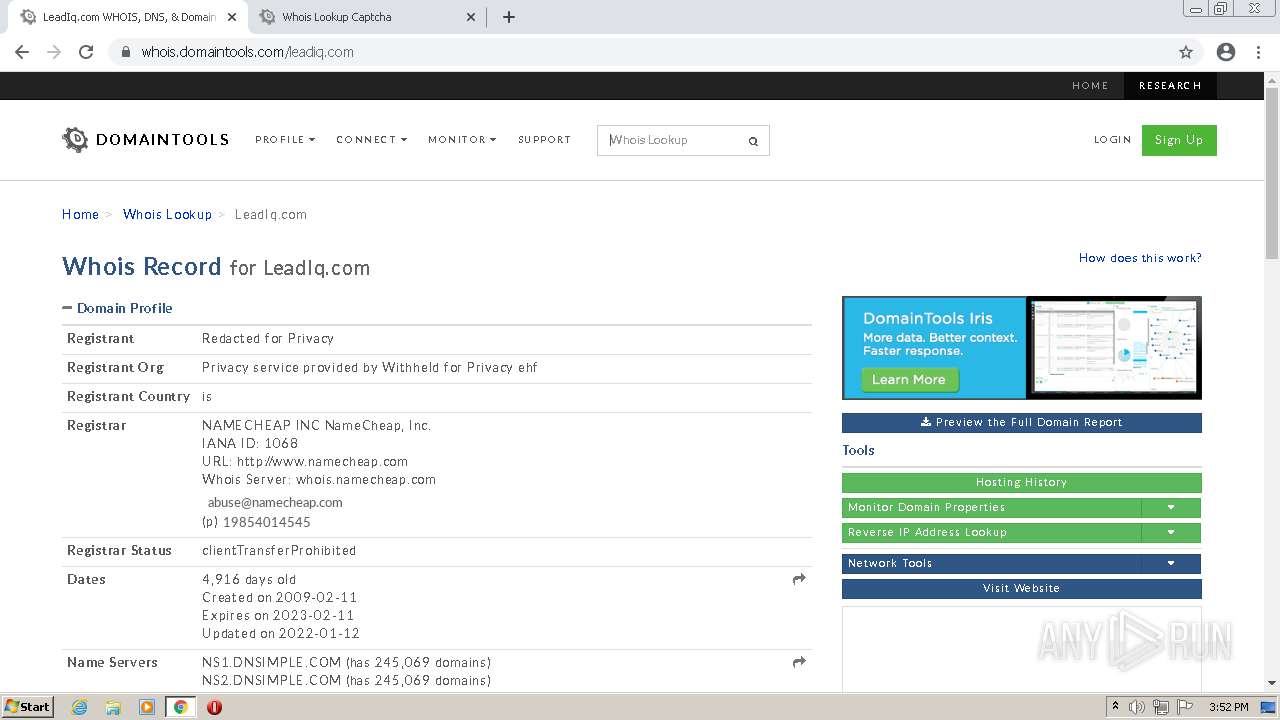This screenshot has width=1280, height=720.
Task: Open the Start menu
Action: click(x=27, y=707)
